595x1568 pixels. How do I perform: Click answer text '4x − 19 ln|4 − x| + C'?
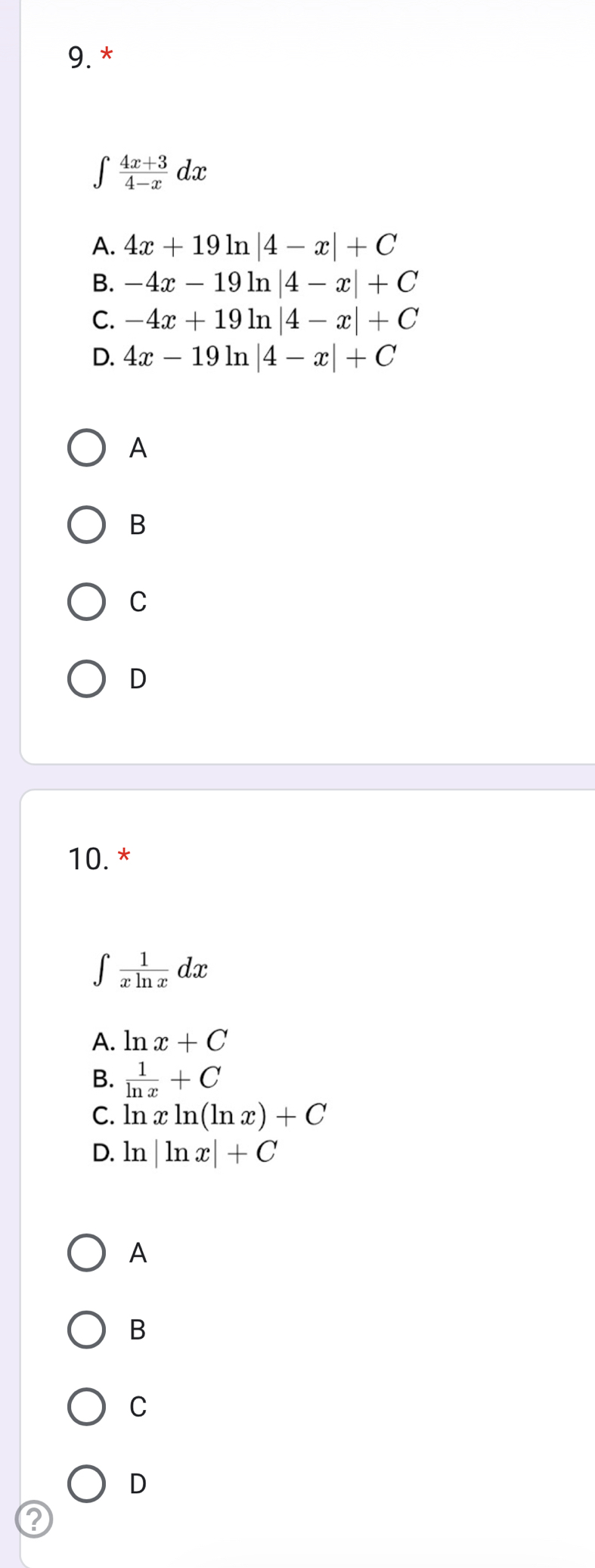tap(260, 356)
